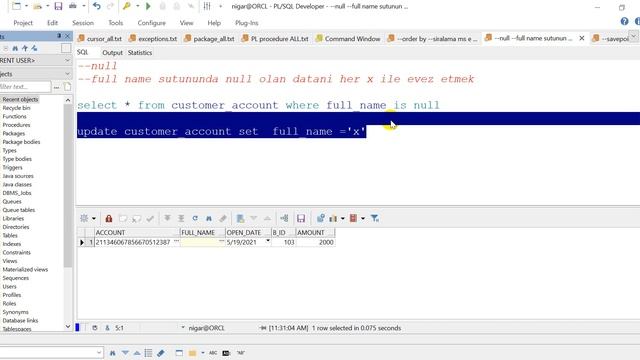Click the fetch next page icon
The width and height of the screenshot is (640, 360).
[x=167, y=218]
